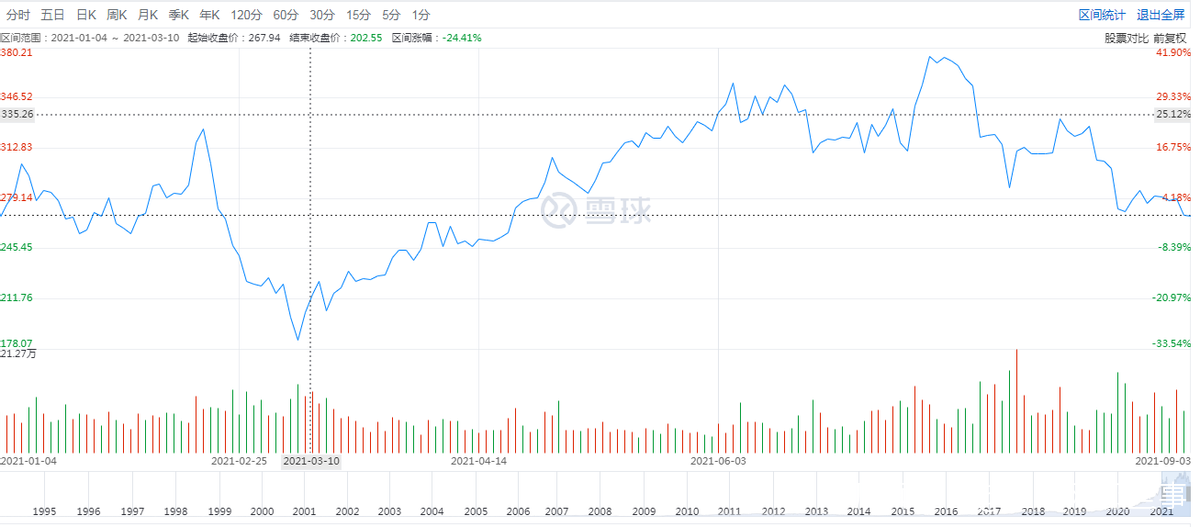Click the 区间统计 link
This screenshot has width=1200, height=527.
[x=1102, y=15]
